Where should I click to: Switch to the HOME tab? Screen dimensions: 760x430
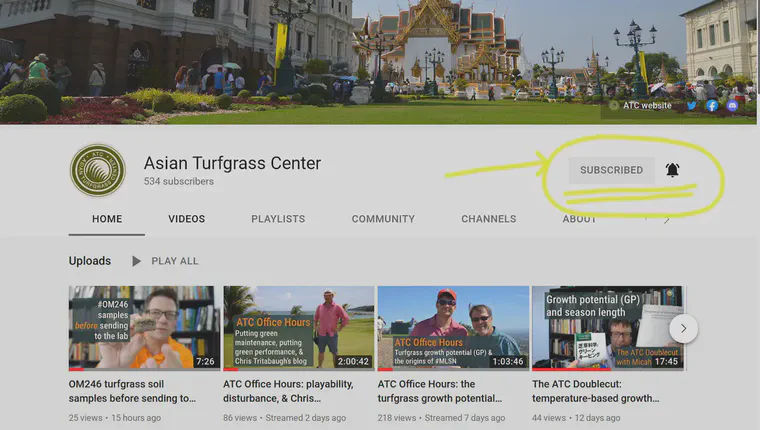pos(107,219)
